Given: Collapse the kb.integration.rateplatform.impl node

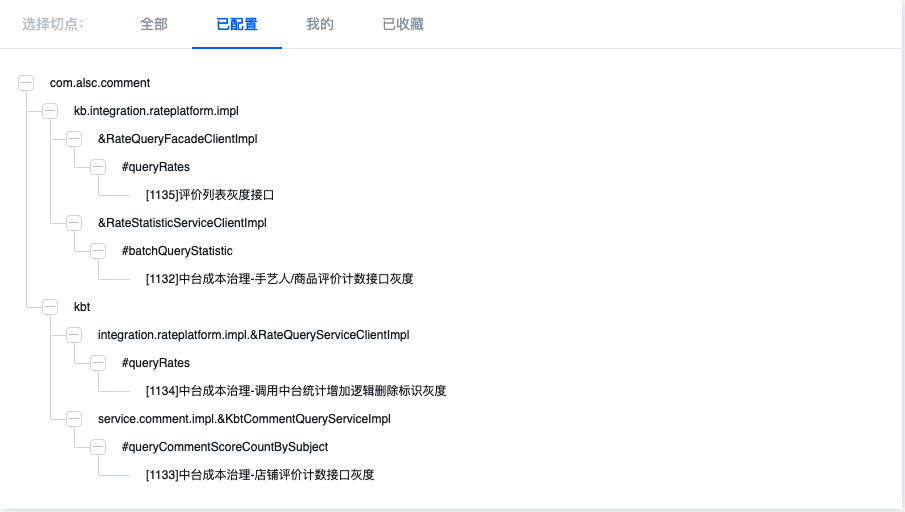Looking at the screenshot, I should 50,111.
